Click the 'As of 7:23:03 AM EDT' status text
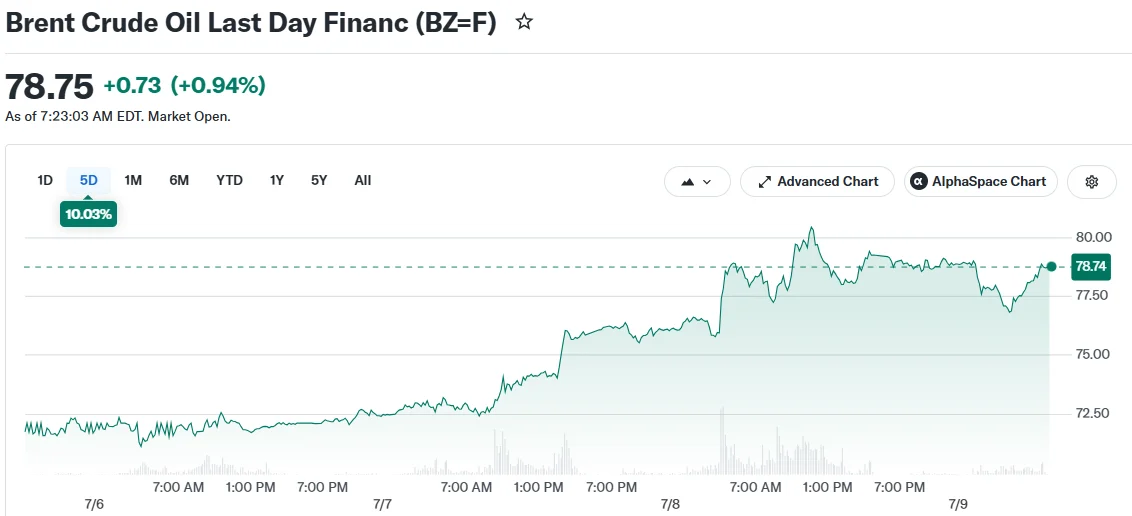 118,116
